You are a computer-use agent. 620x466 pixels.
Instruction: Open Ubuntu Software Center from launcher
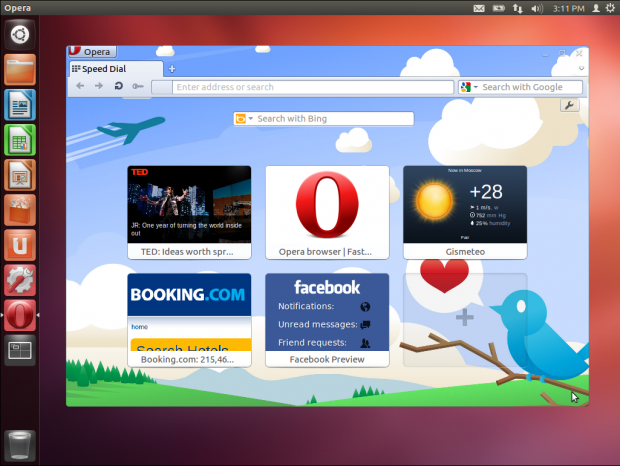pyautogui.click(x=20, y=210)
